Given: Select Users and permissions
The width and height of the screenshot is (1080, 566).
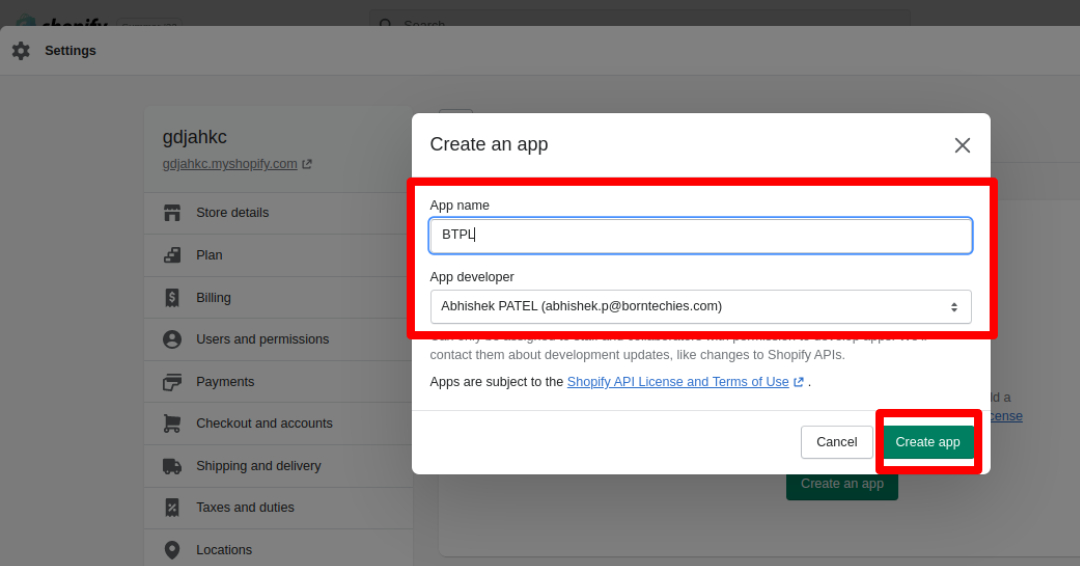Looking at the screenshot, I should coord(278,339).
